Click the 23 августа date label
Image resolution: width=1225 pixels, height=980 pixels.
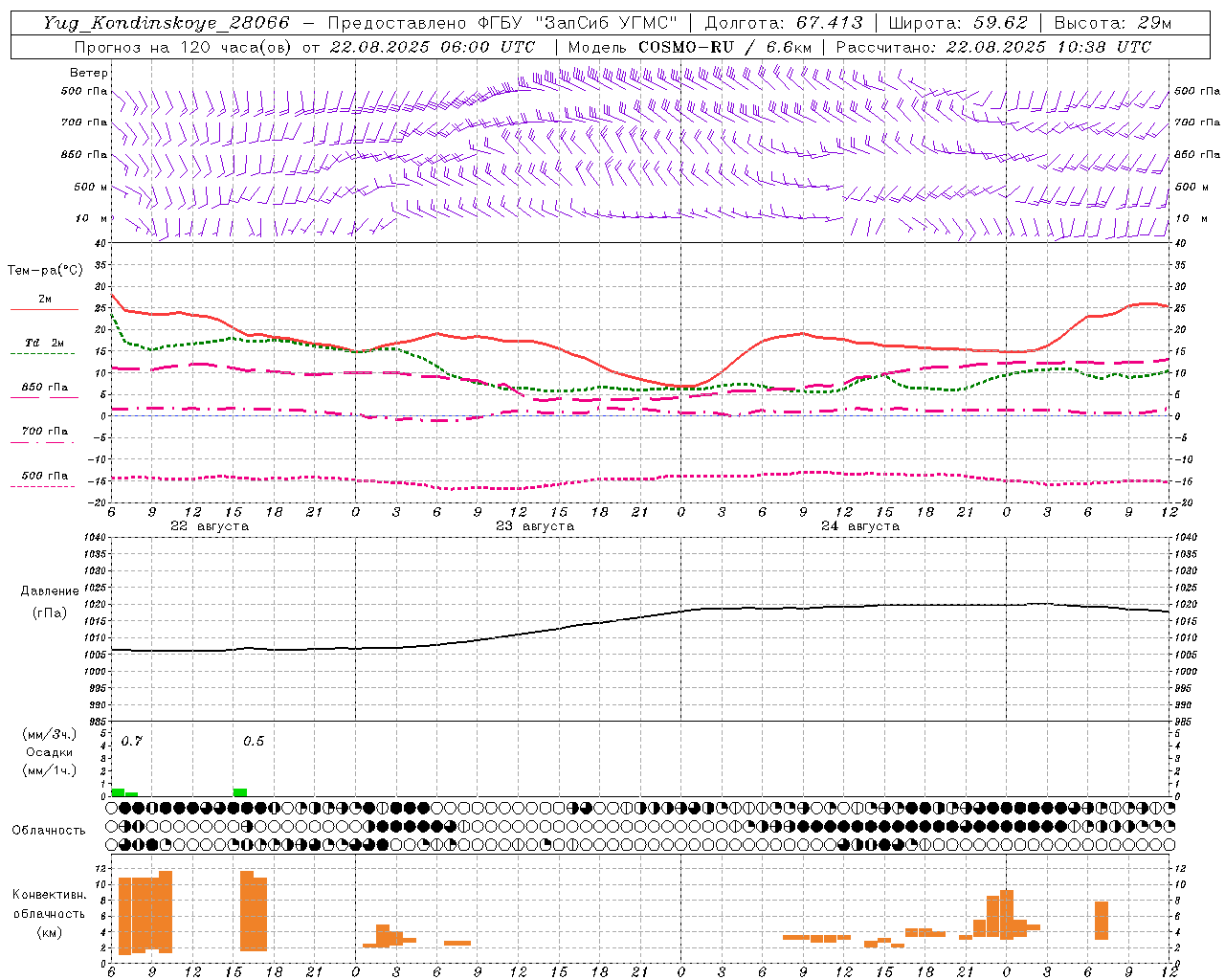[x=535, y=526]
